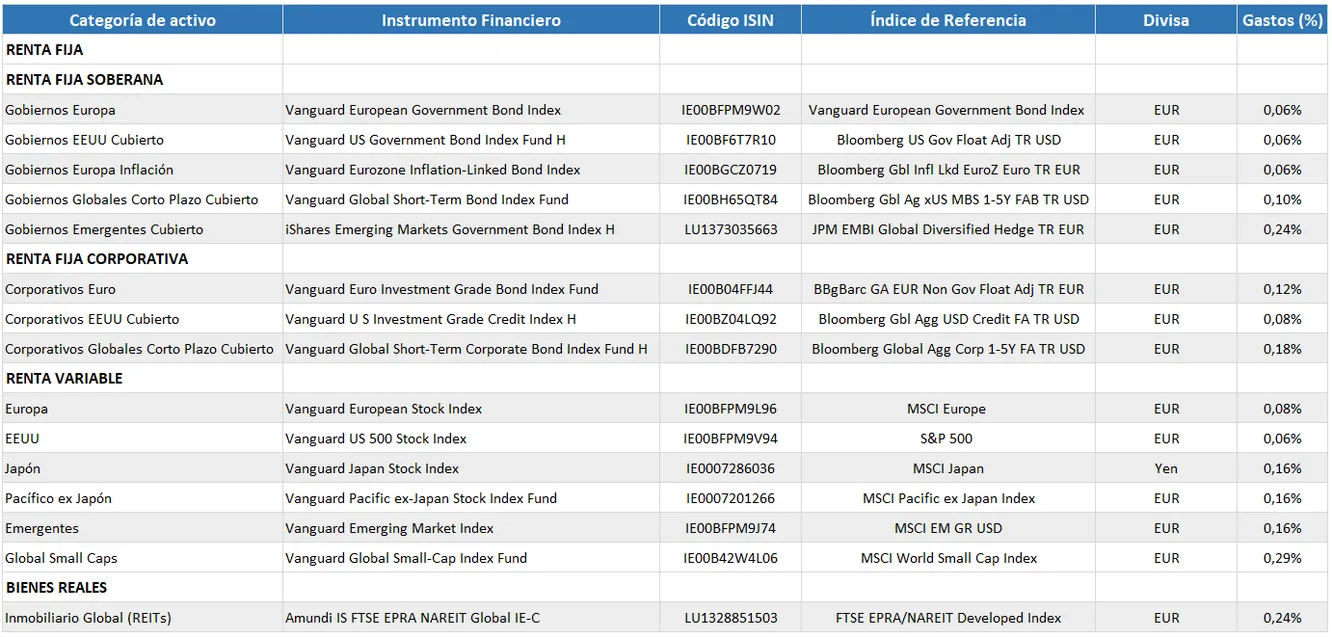Click the 'Divisa' column header
This screenshot has height=637, width=1332.
pos(1166,20)
